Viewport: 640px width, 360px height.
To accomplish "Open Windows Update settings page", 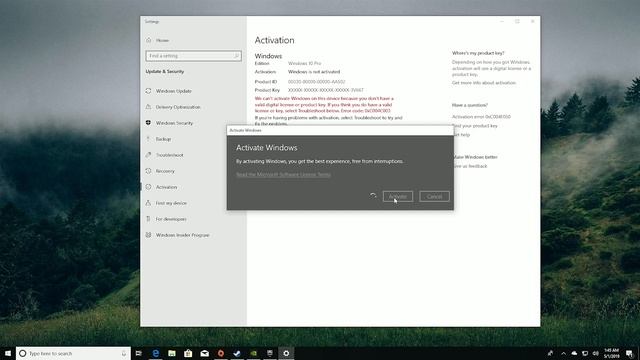I will click(x=173, y=91).
